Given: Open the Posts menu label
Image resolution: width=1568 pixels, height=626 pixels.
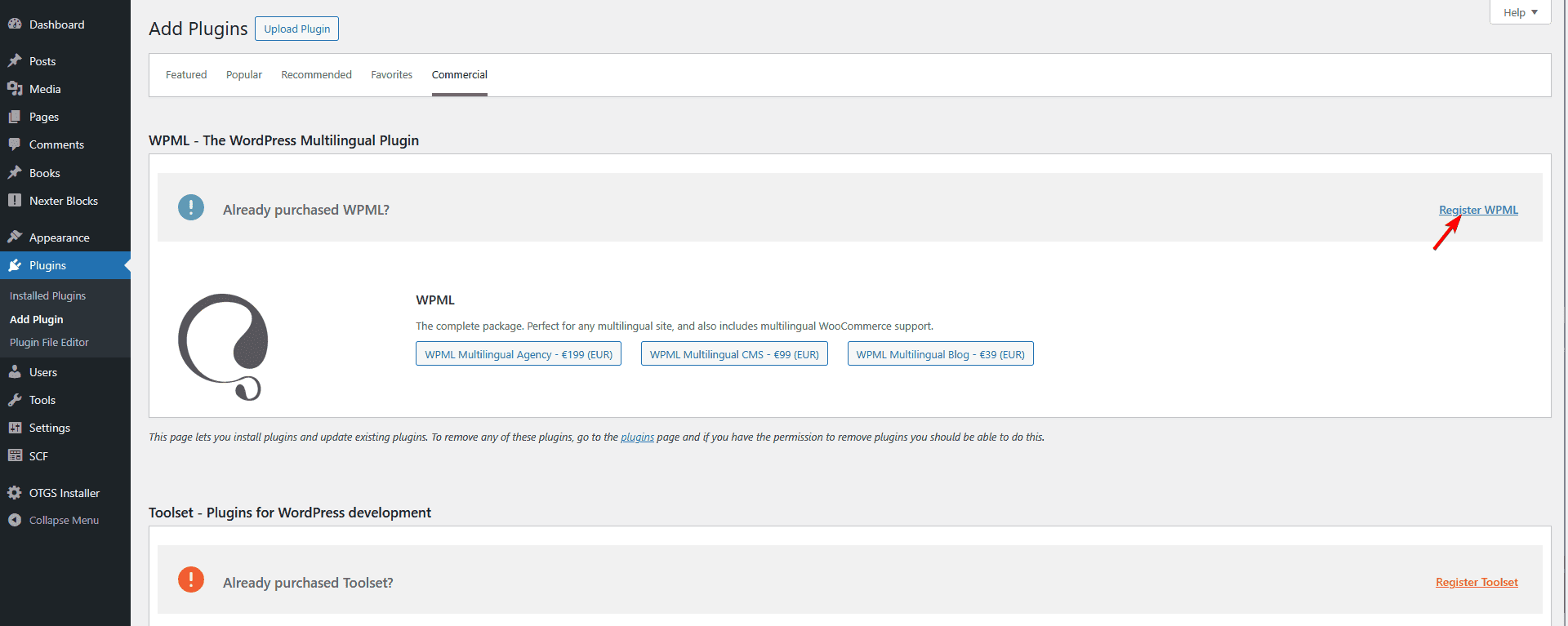Looking at the screenshot, I should [42, 61].
